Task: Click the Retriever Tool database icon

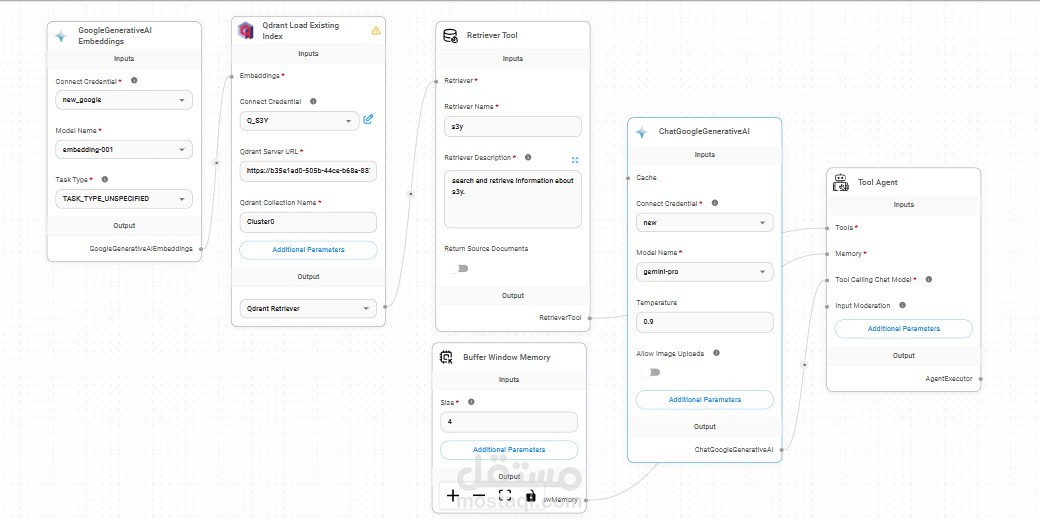Action: click(x=450, y=36)
